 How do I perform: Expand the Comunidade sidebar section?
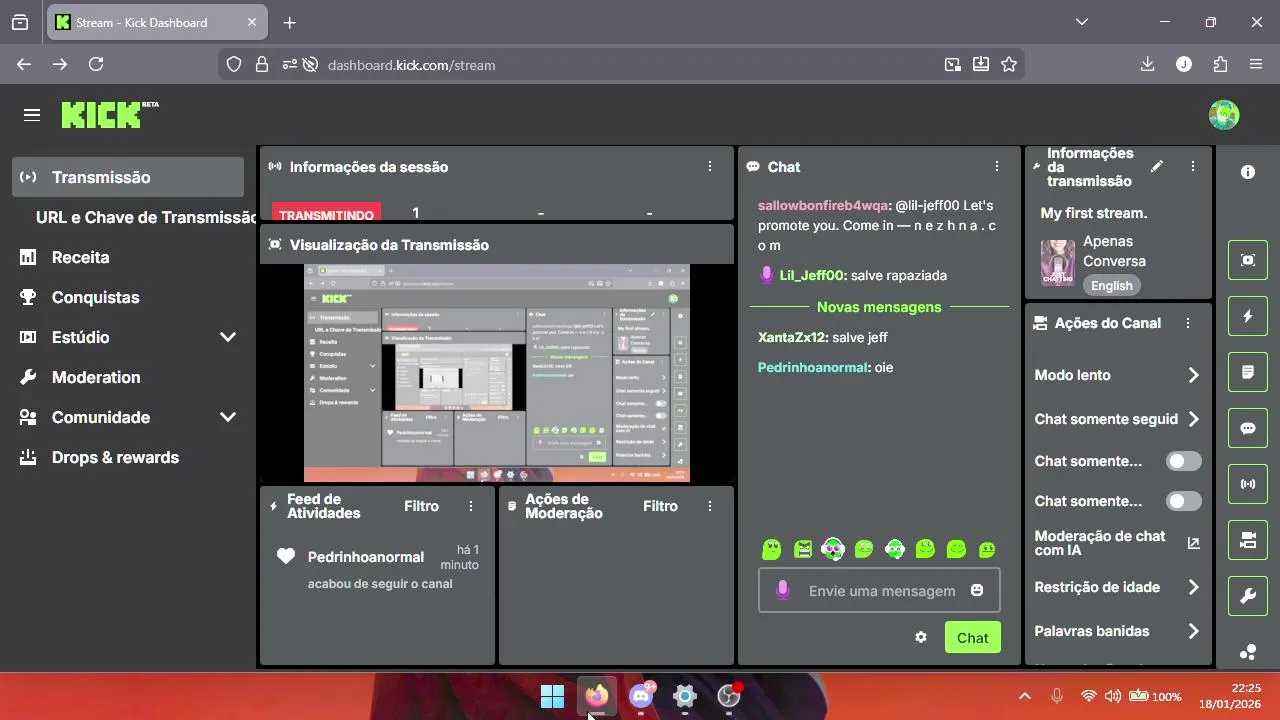point(228,417)
